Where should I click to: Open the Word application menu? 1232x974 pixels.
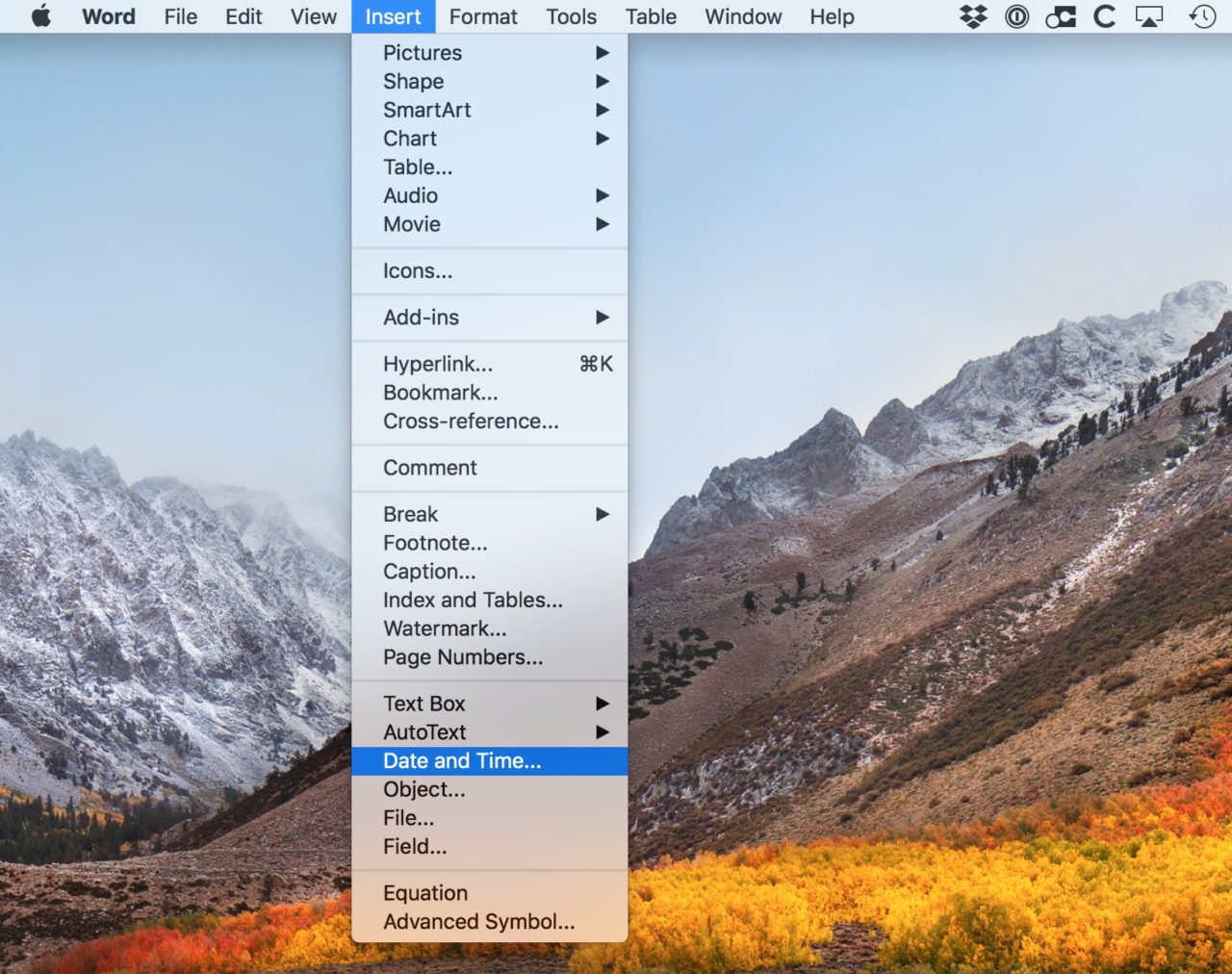109,16
